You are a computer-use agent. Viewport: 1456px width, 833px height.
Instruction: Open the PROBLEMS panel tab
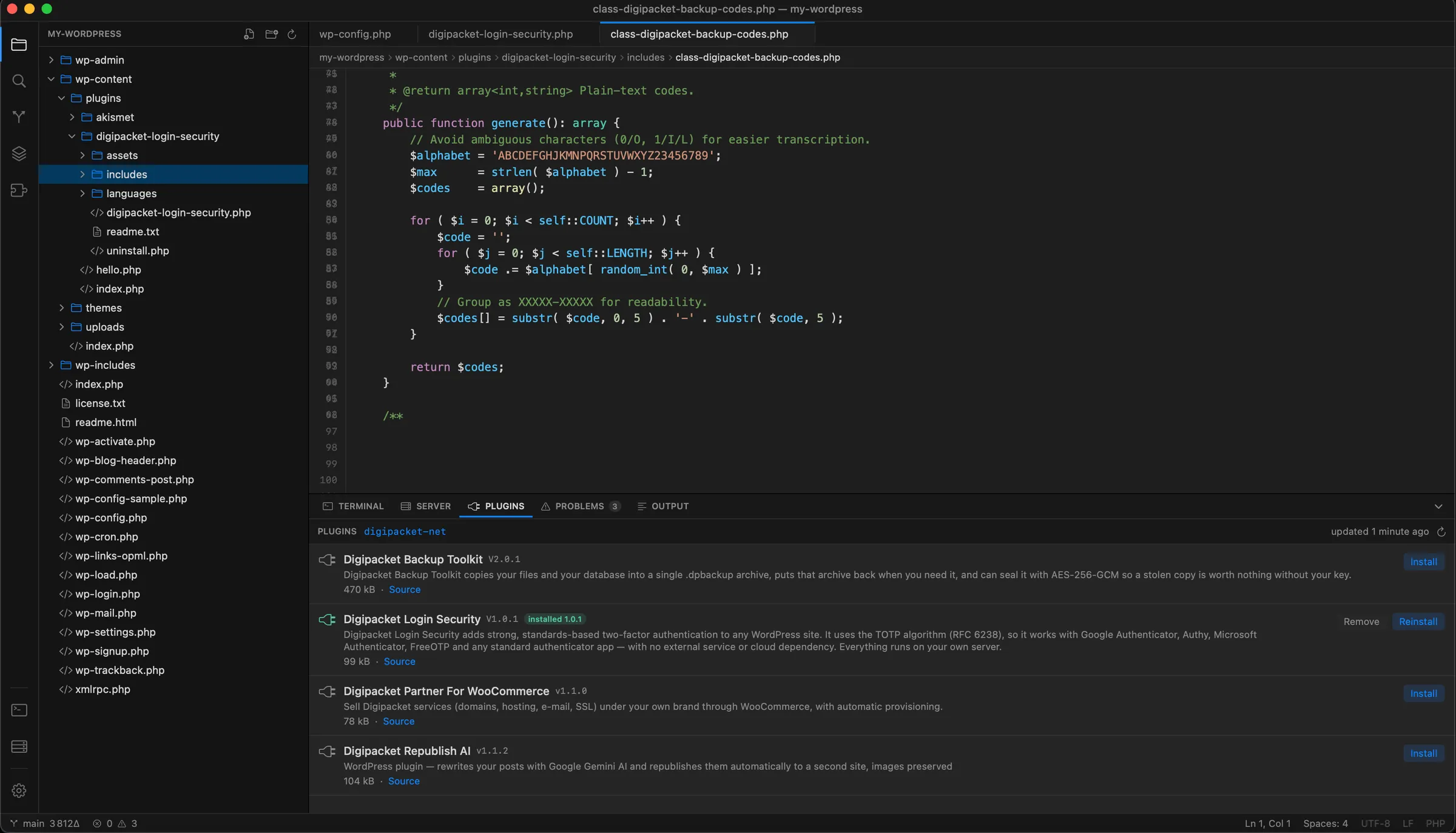pyautogui.click(x=581, y=507)
